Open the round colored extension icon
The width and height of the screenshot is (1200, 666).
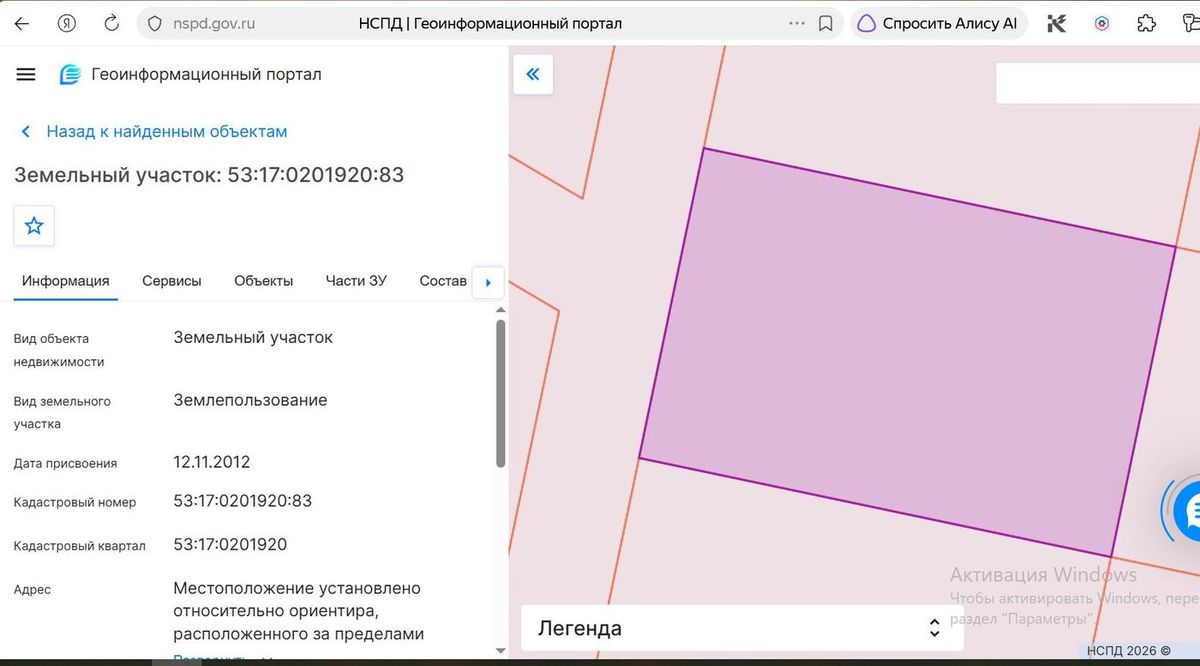point(1102,23)
